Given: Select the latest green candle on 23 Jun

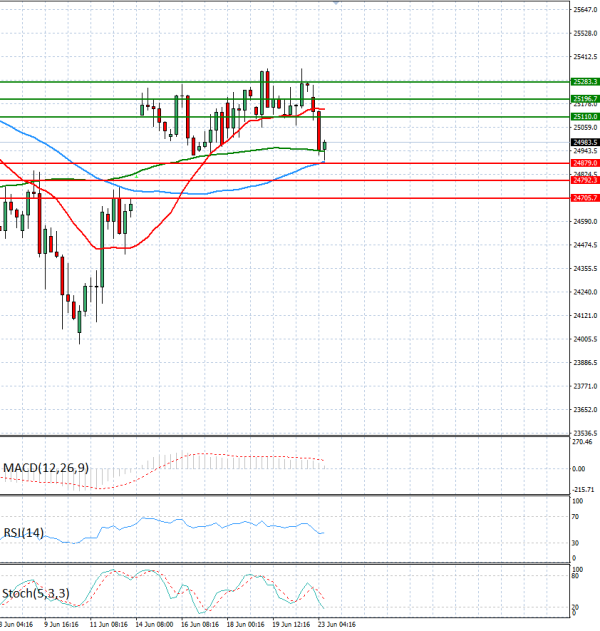Looking at the screenshot, I should pos(324,146).
